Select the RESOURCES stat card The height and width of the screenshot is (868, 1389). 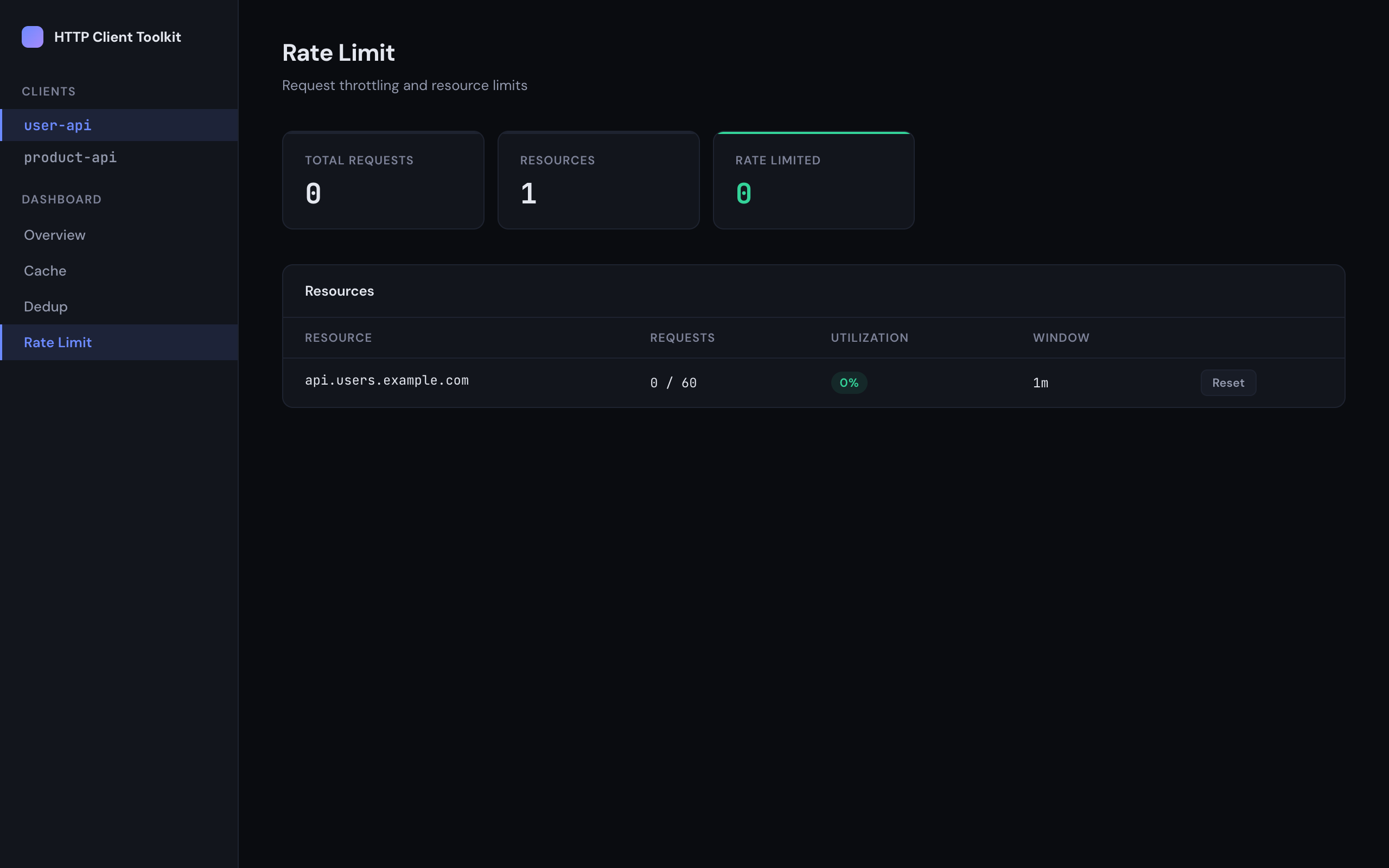pos(598,180)
